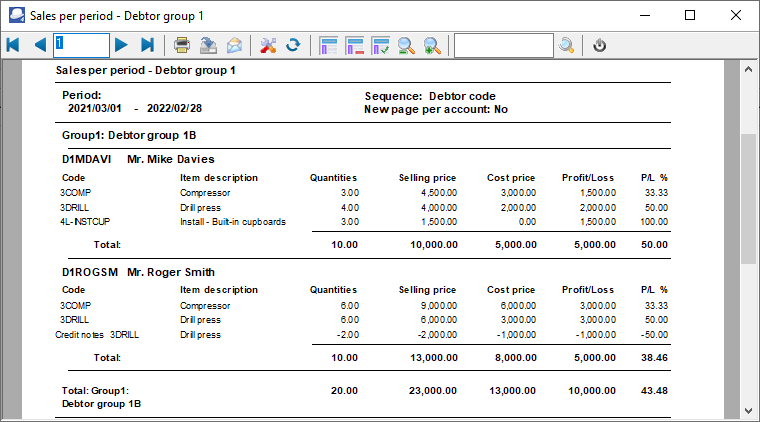Click the zoom in magnifier icon
This screenshot has height=422, width=760.
point(432,45)
